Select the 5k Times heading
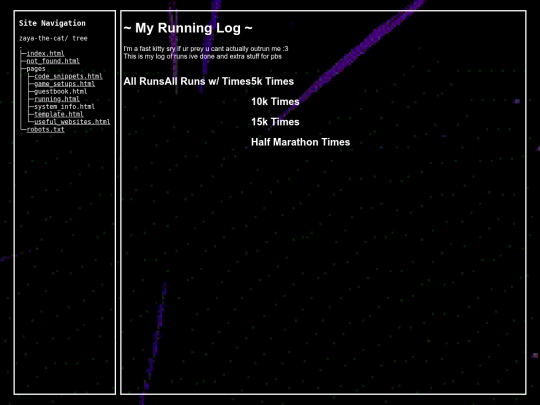 (272, 81)
